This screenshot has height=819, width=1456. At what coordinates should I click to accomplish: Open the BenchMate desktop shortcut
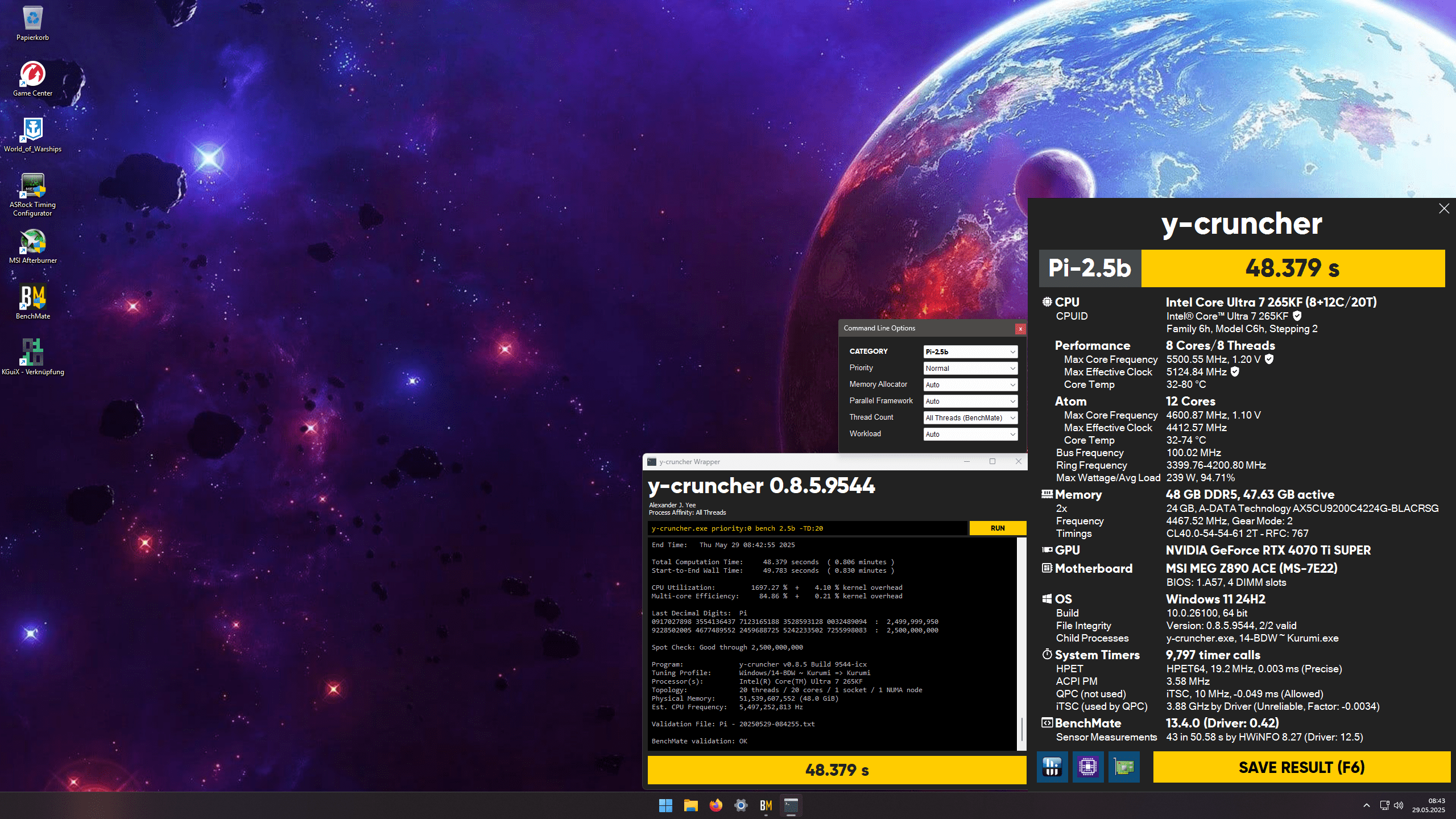pyautogui.click(x=32, y=301)
